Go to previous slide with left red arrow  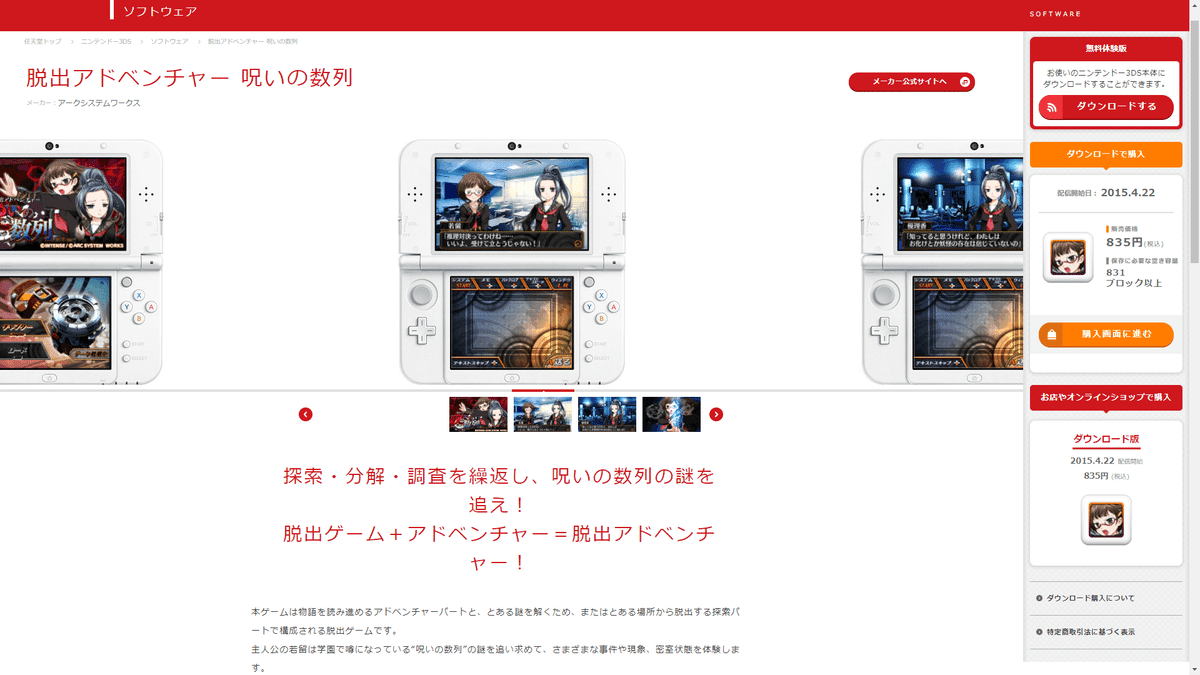coord(305,414)
